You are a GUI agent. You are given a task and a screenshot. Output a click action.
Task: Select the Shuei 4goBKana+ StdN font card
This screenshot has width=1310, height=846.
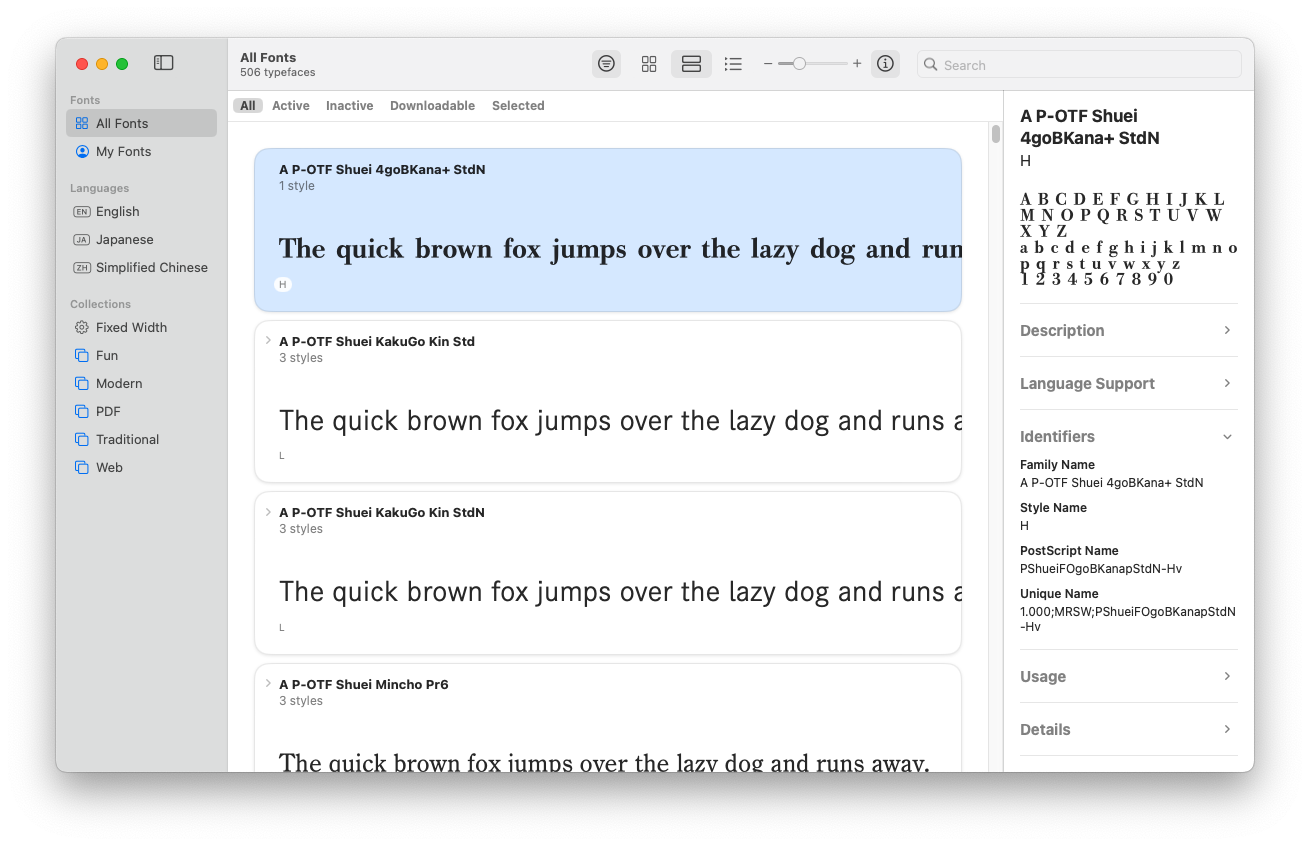pyautogui.click(x=608, y=230)
